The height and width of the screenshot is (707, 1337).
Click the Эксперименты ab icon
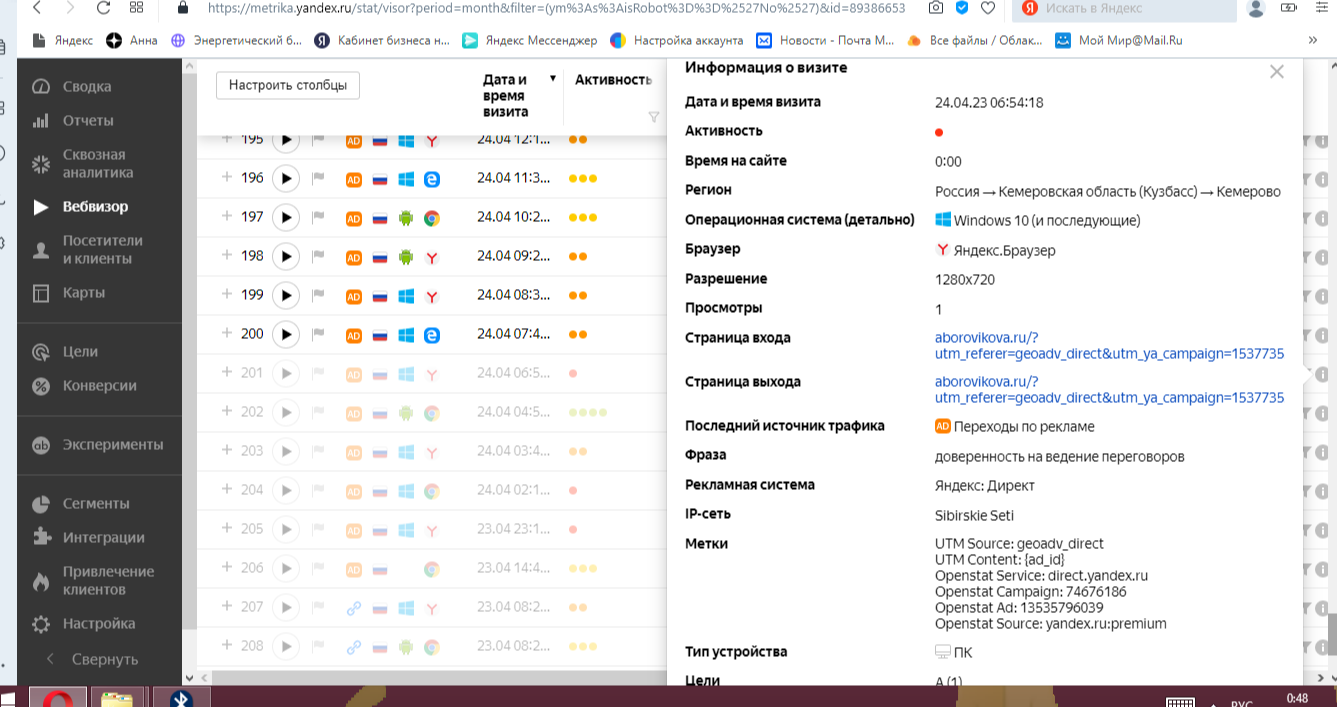41,445
